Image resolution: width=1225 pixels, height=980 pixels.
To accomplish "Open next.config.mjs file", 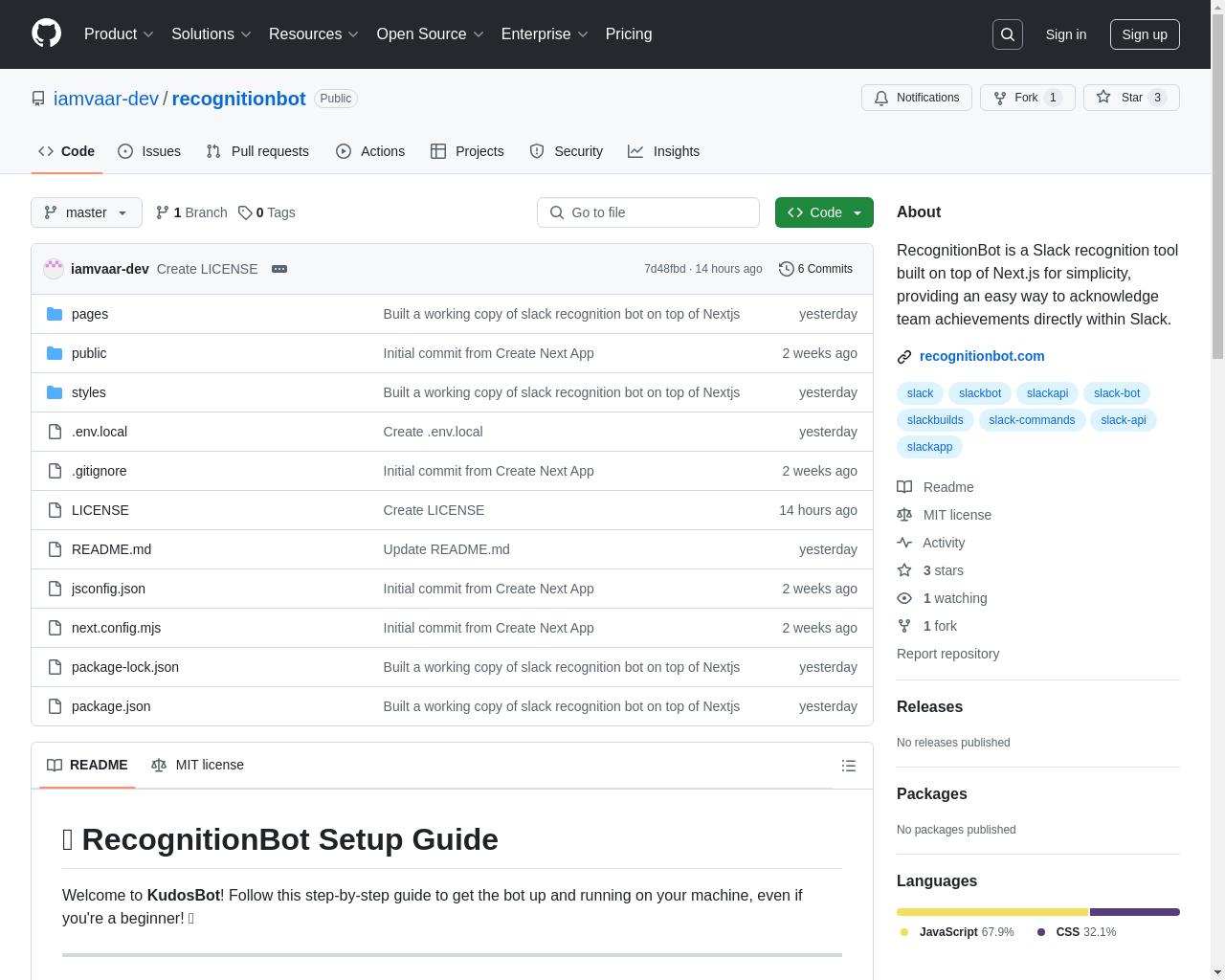I will coord(116,628).
